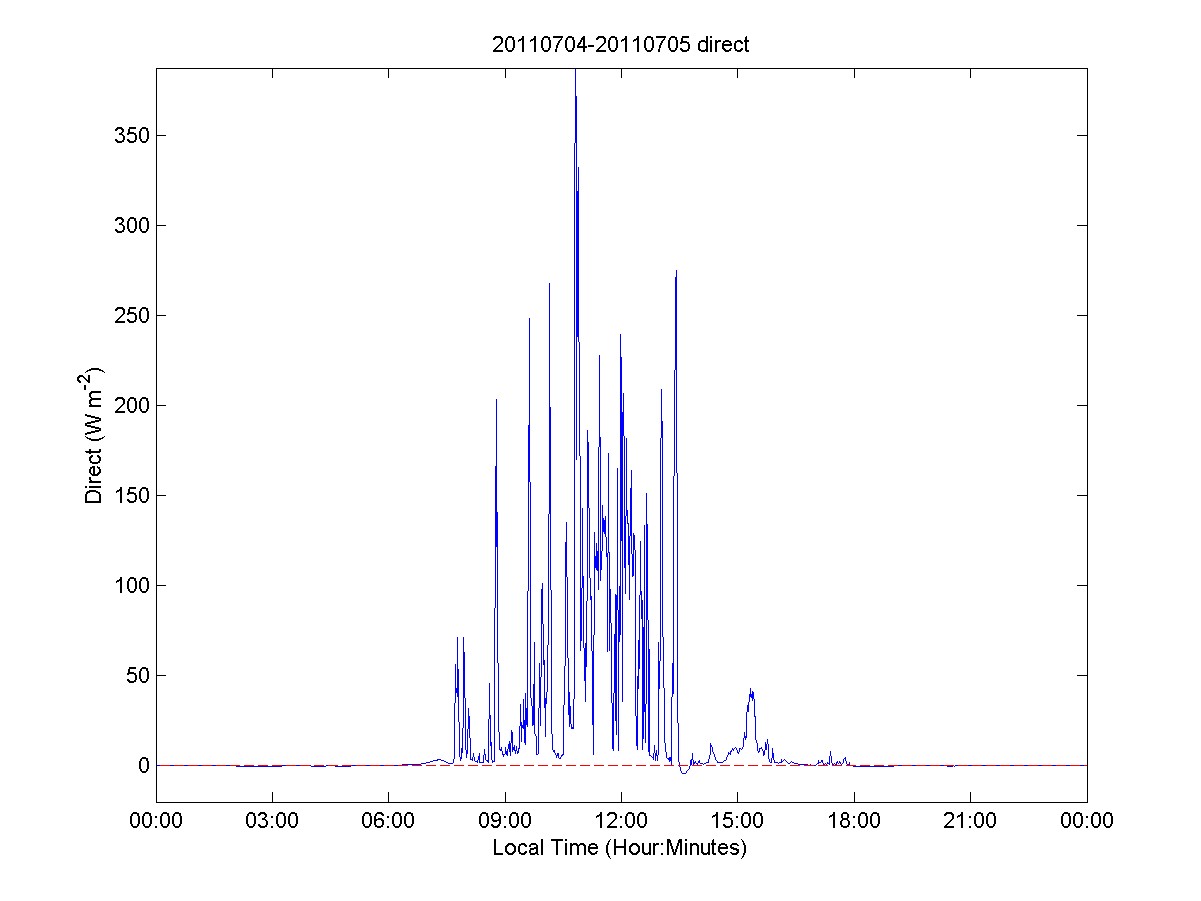Pick the 200 y-axis tick label
Viewport: 1201px width, 901px height.
(130, 405)
